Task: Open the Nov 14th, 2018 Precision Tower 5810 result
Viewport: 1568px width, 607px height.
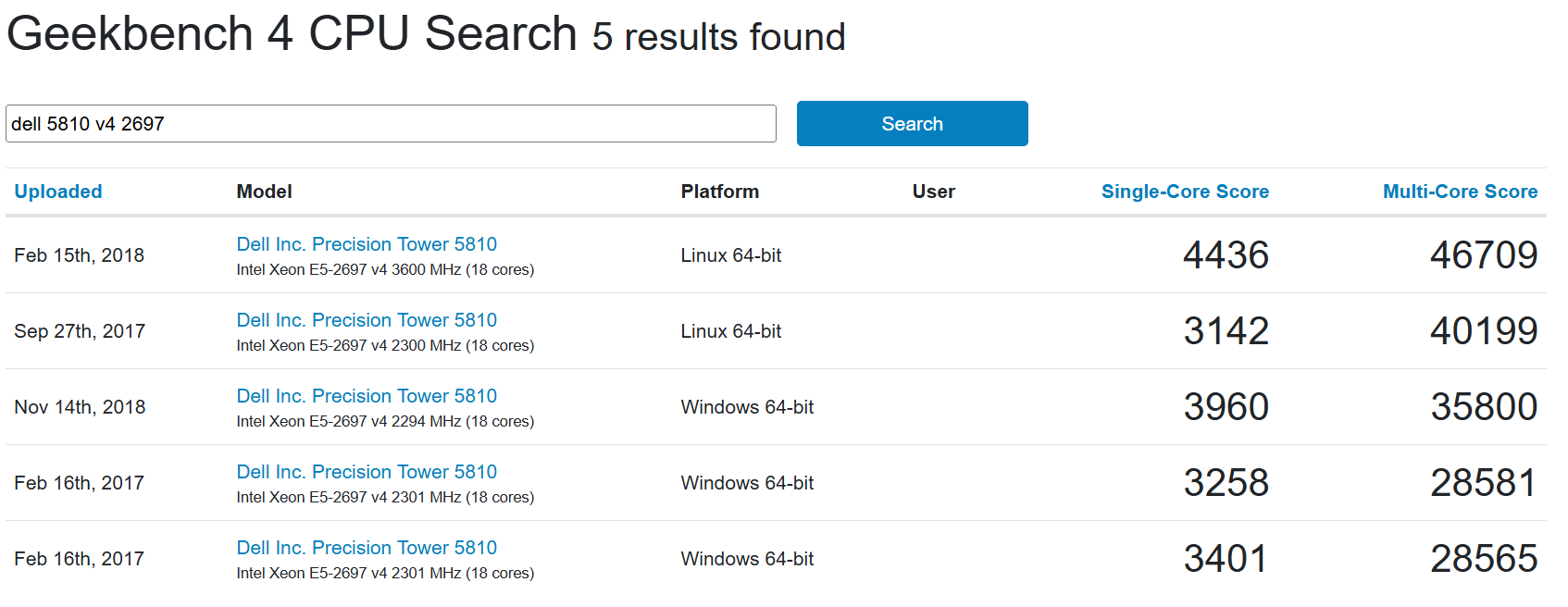Action: (367, 396)
